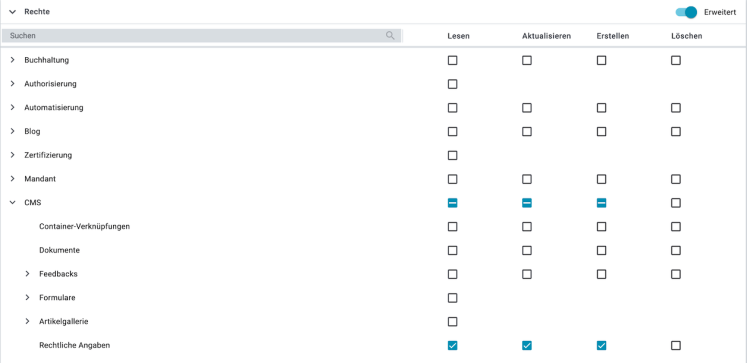Screen dimensions: 747x363
Task: Click the Aktualisieren column header
Action: 546,36
